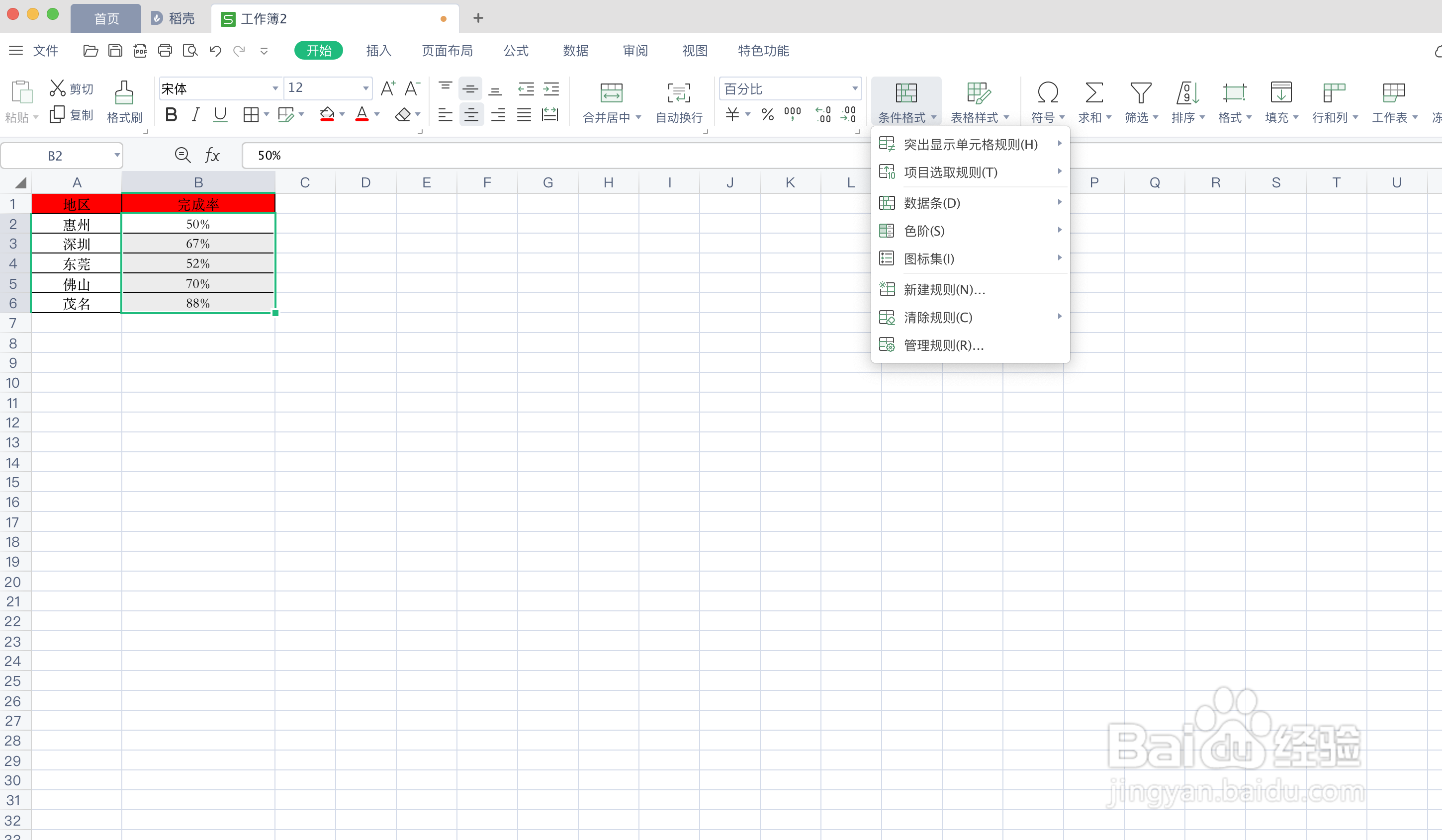The height and width of the screenshot is (840, 1442).
Task: Click the Save icon in quick toolbar
Action: click(115, 51)
